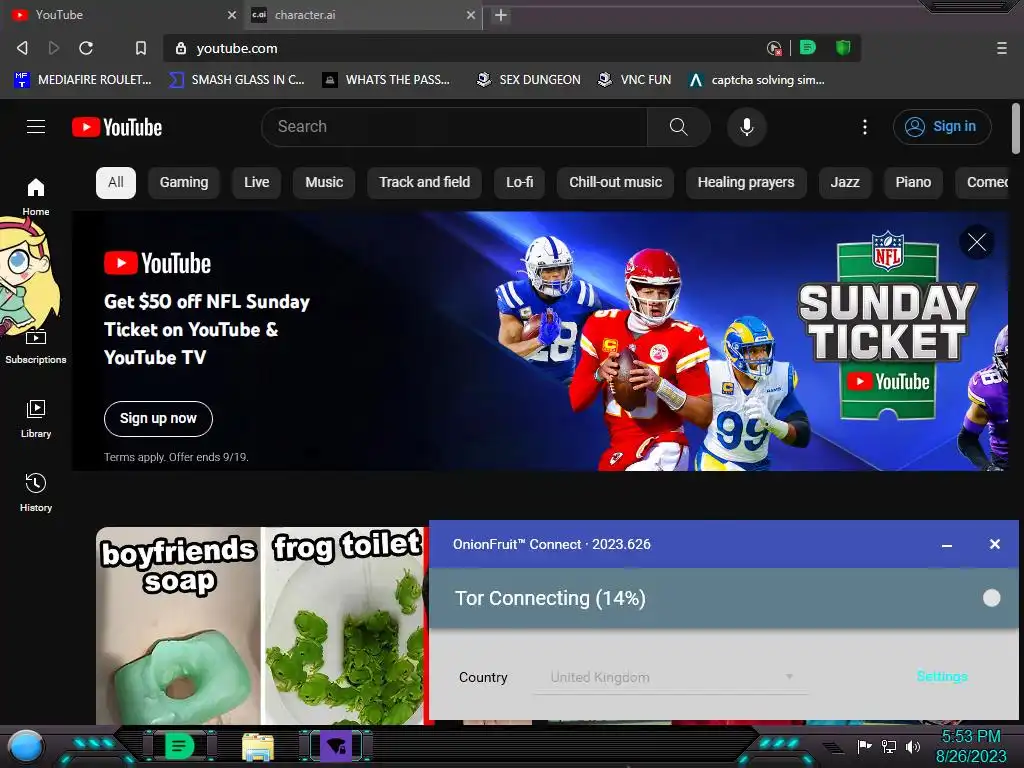Open Subscriptions in sidebar
Image resolution: width=1024 pixels, height=768 pixels.
point(36,347)
